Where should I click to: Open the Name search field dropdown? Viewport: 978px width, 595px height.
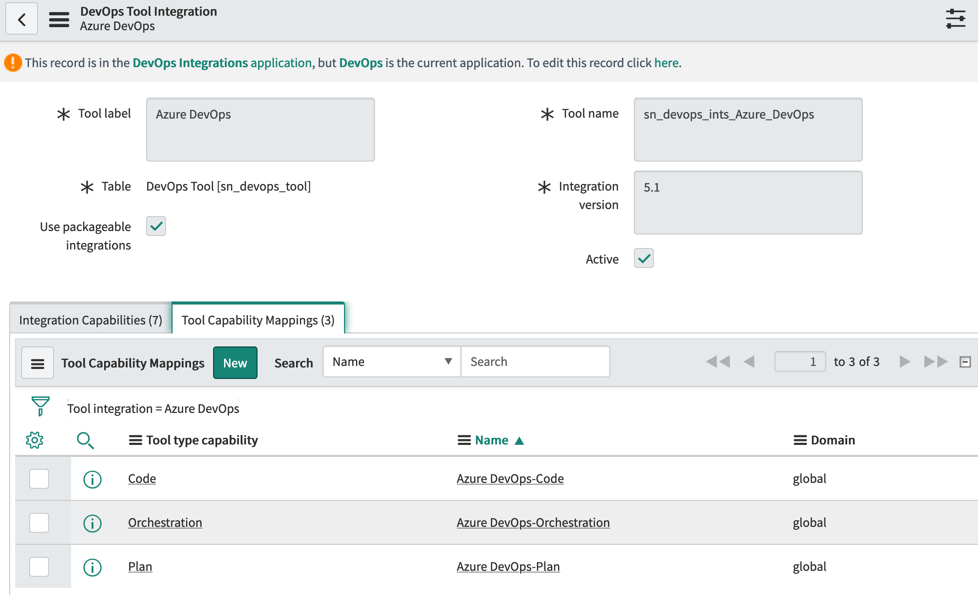tap(392, 362)
